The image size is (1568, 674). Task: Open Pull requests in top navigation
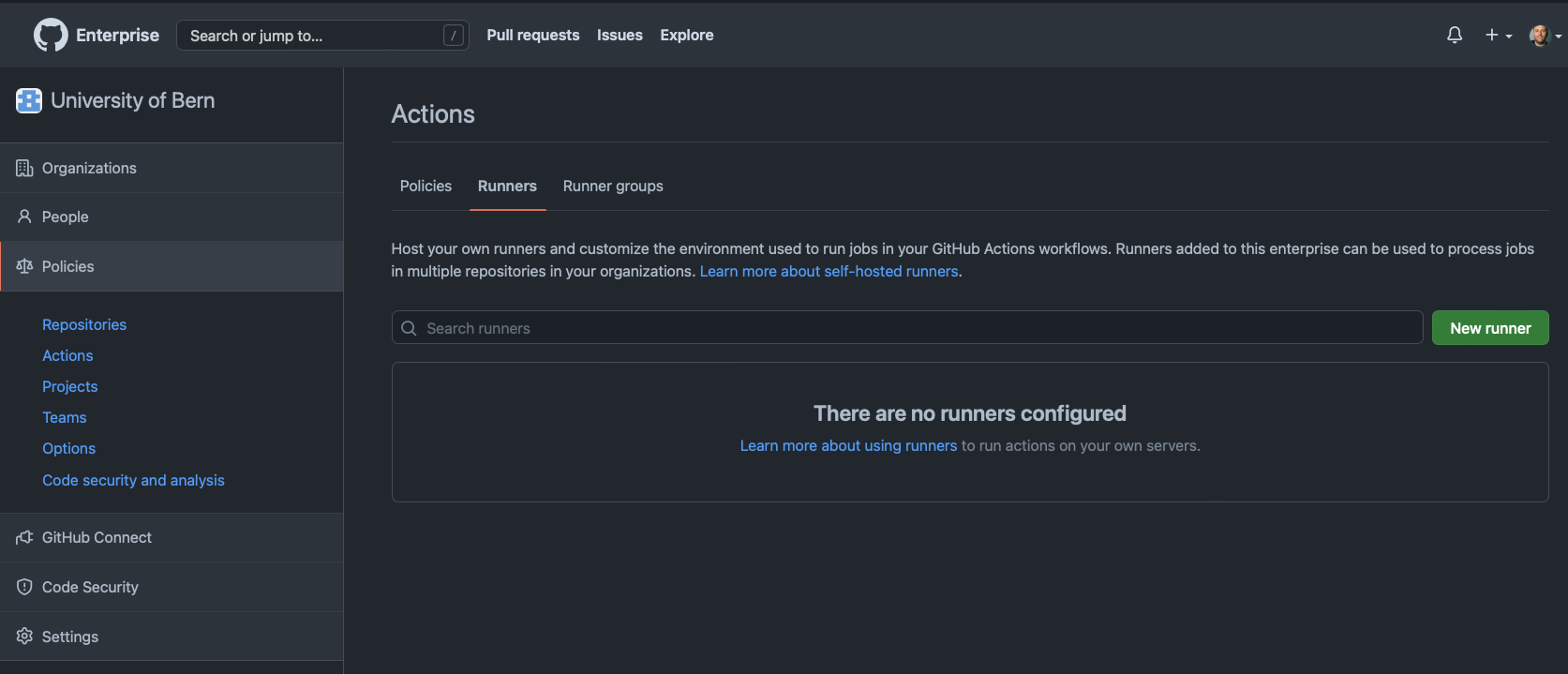pos(532,35)
